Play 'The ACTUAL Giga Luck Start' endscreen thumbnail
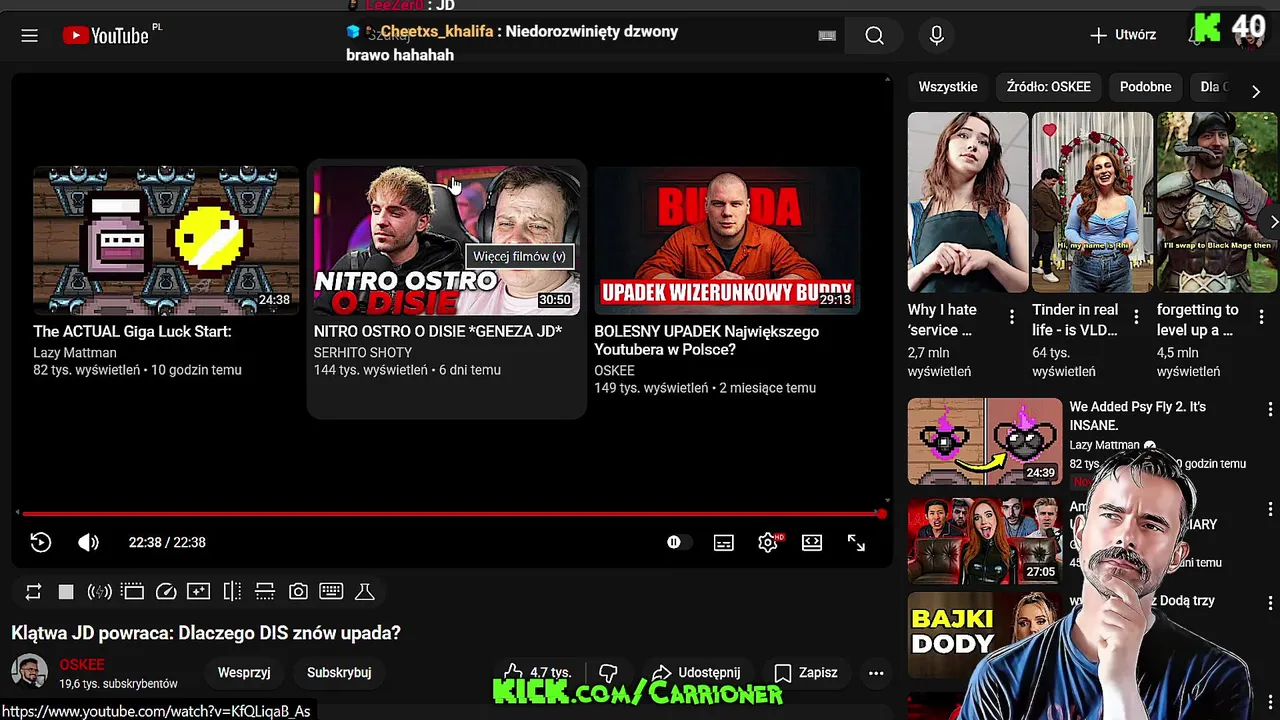 coord(166,241)
